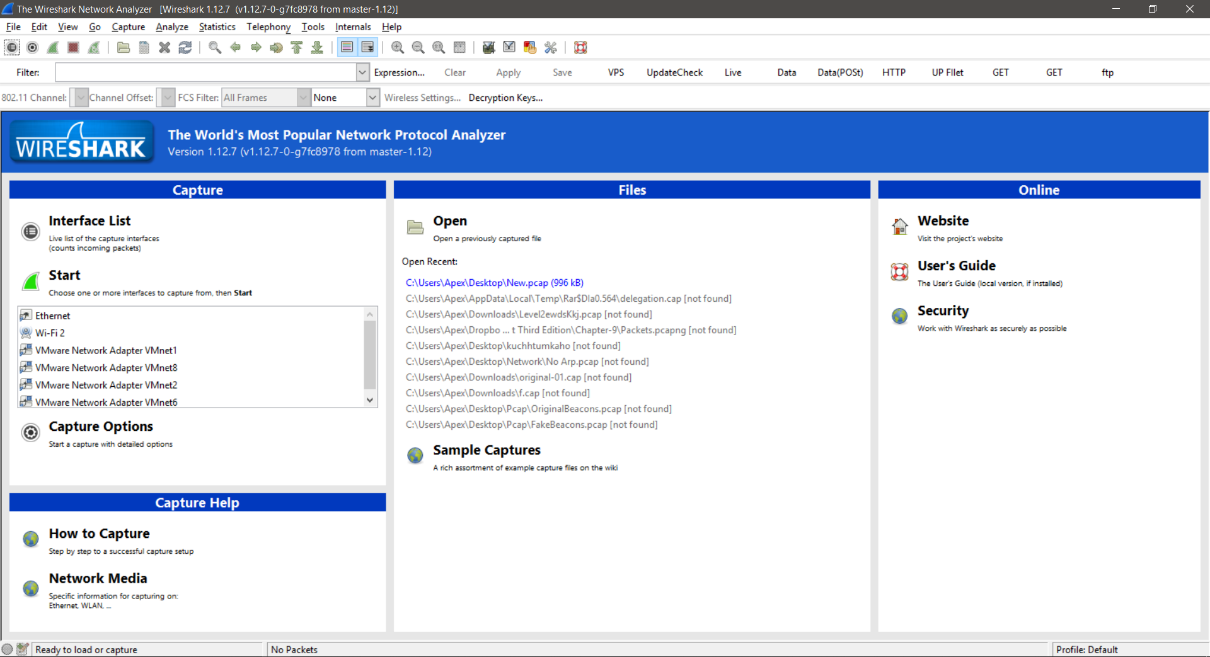Open the filter Expression builder

coord(399,72)
